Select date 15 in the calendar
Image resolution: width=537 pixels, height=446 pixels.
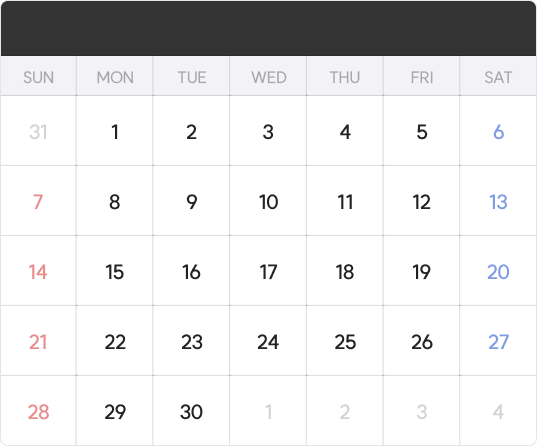[x=114, y=272]
